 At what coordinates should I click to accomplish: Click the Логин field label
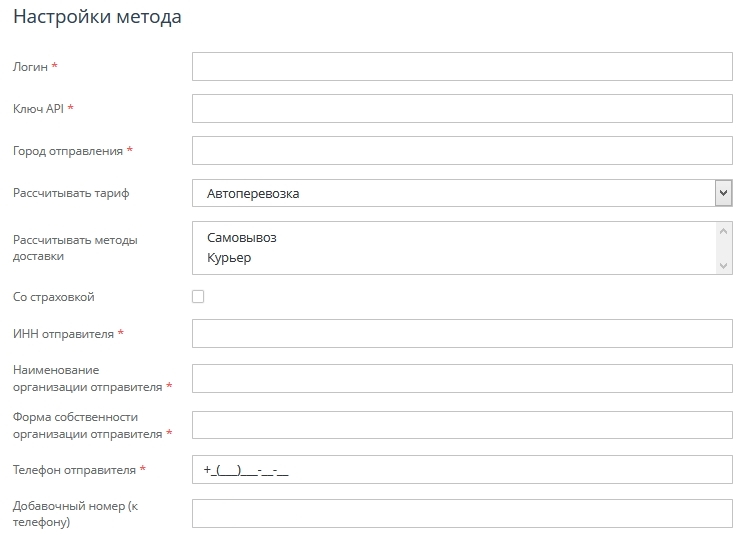point(30,67)
